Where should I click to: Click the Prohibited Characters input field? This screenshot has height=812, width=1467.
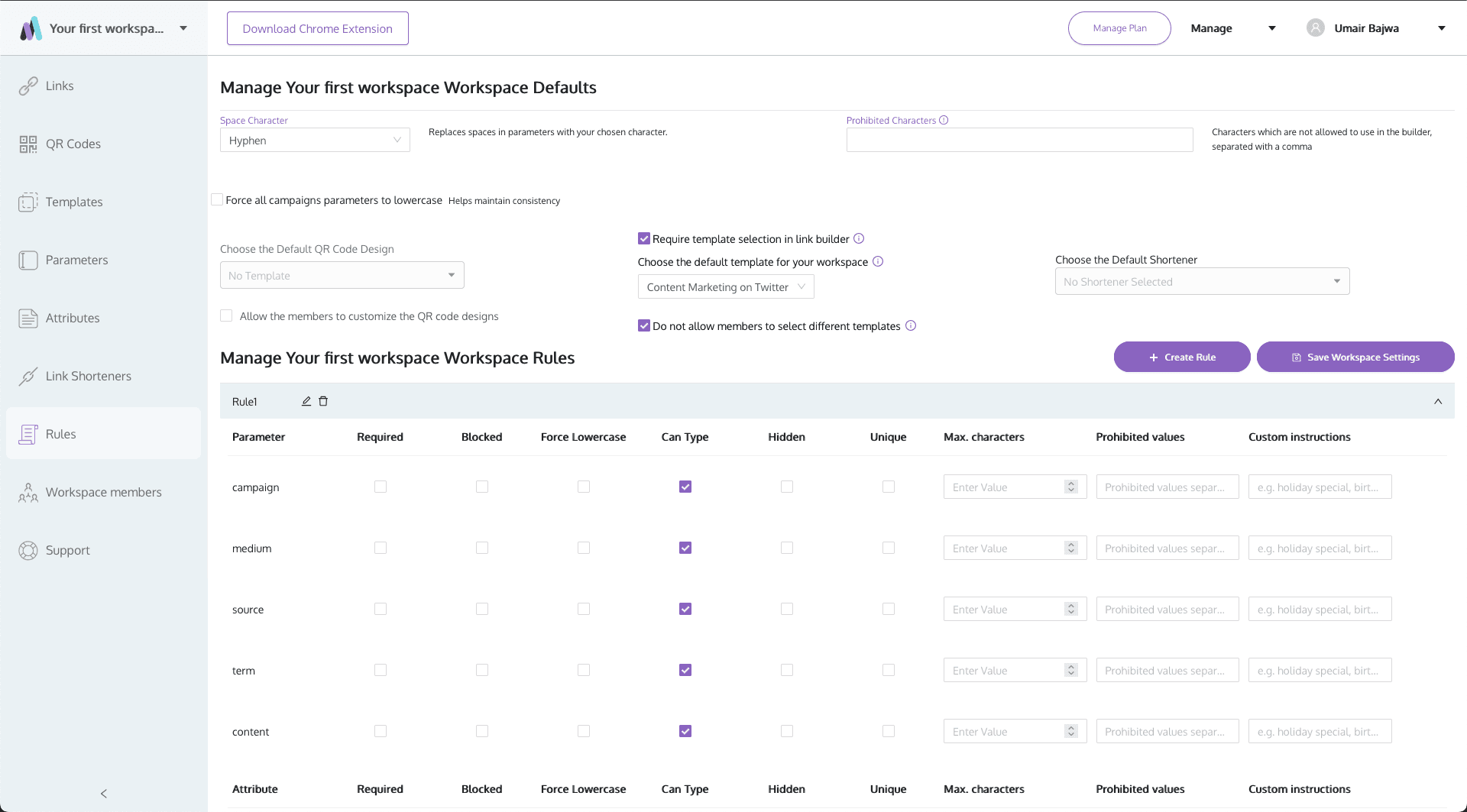click(x=1019, y=140)
